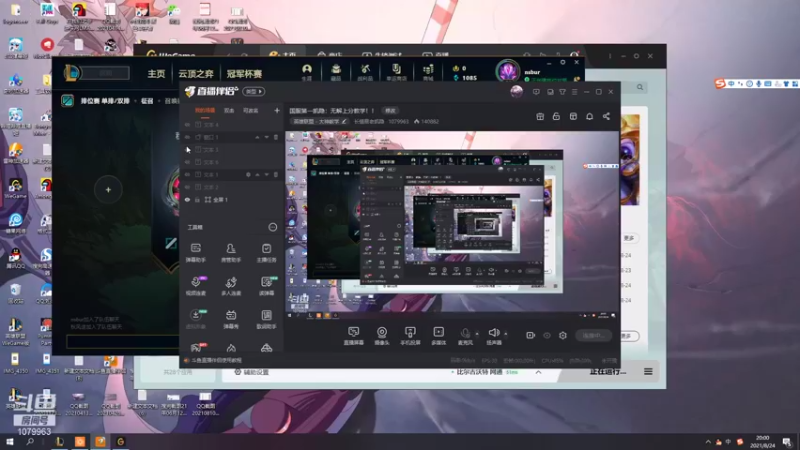Mute the 扬声器 speaker
This screenshot has height=450, width=800.
[x=493, y=336]
